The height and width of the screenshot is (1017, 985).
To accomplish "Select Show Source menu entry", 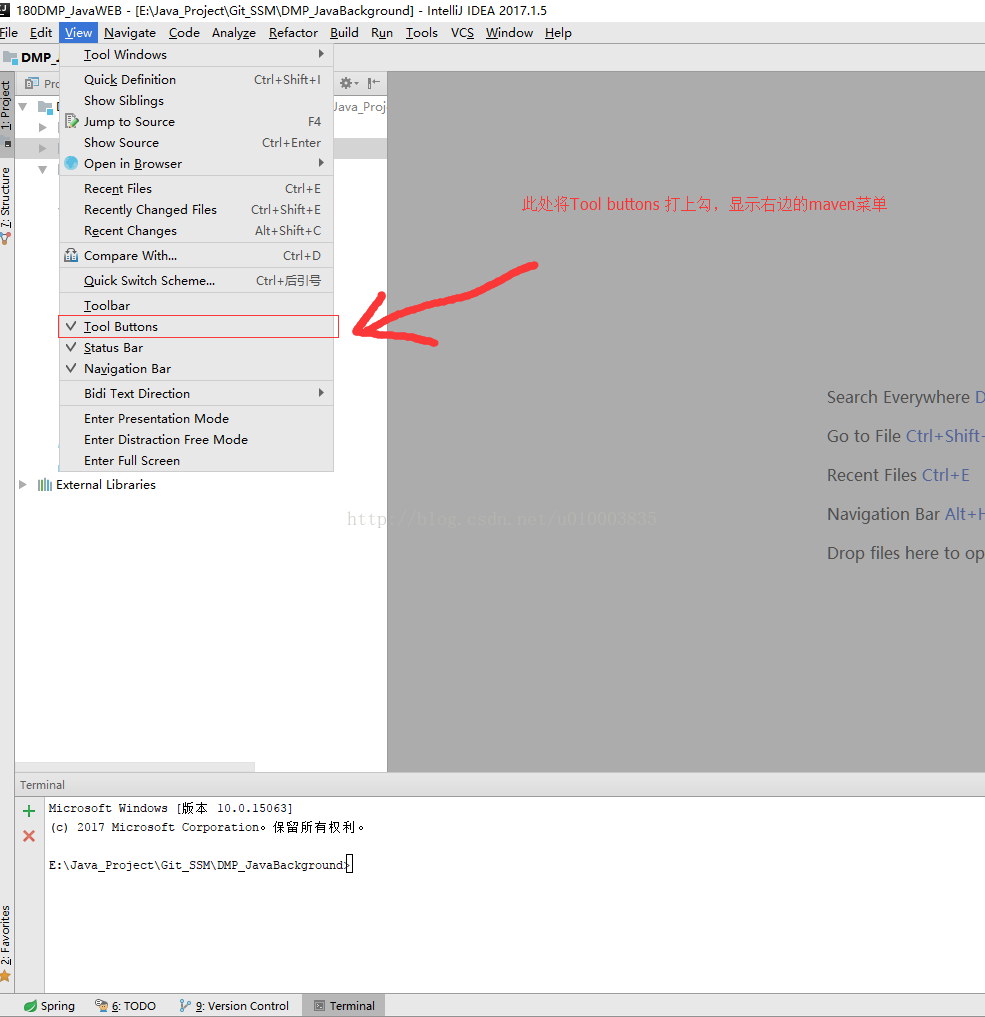I will tap(196, 143).
